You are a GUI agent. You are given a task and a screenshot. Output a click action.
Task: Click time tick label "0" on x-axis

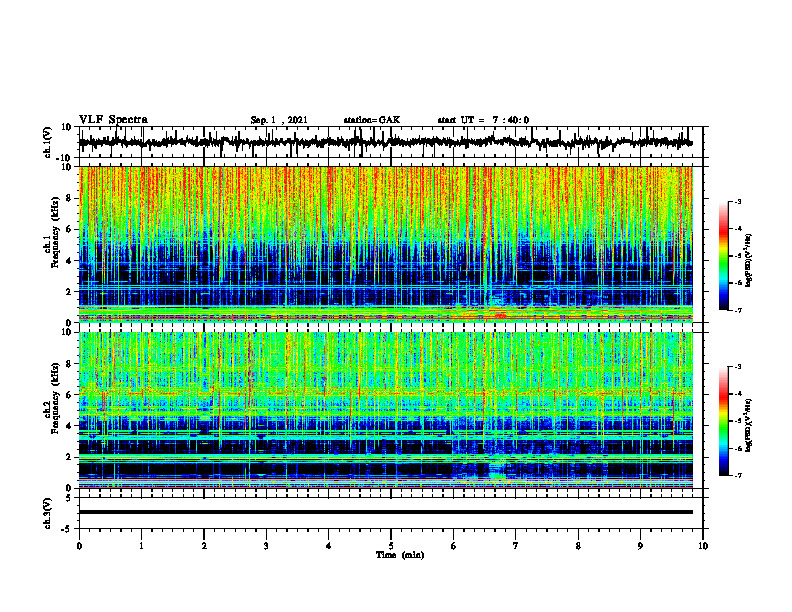pyautogui.click(x=79, y=546)
